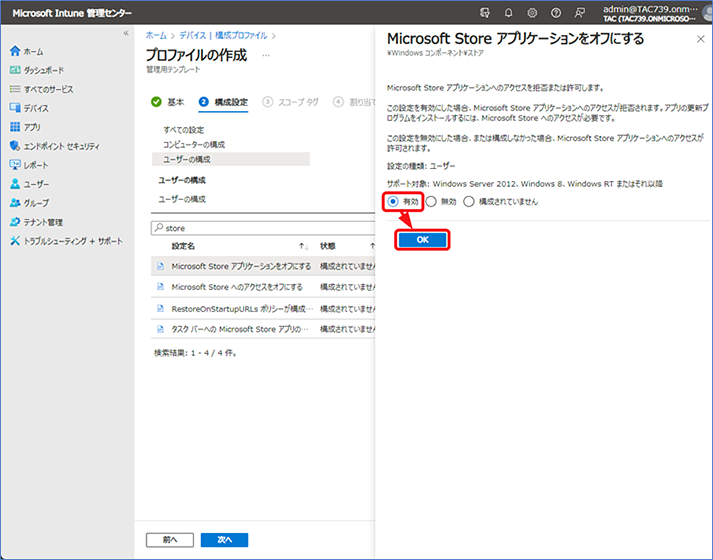Image resolution: width=713 pixels, height=560 pixels.
Task: Sort by the 状態 column header
Action: [x=327, y=246]
